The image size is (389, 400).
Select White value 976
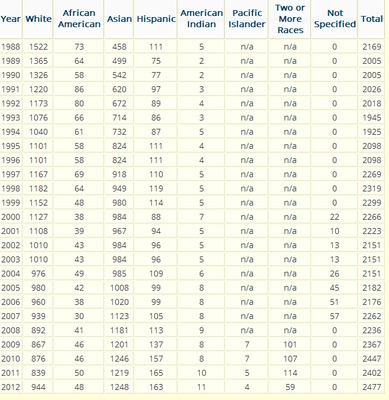point(38,274)
